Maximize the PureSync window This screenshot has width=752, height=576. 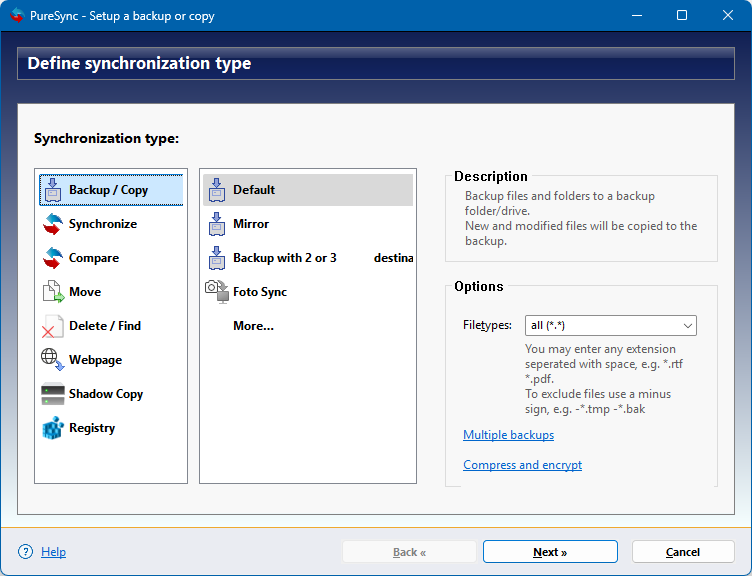coord(682,15)
